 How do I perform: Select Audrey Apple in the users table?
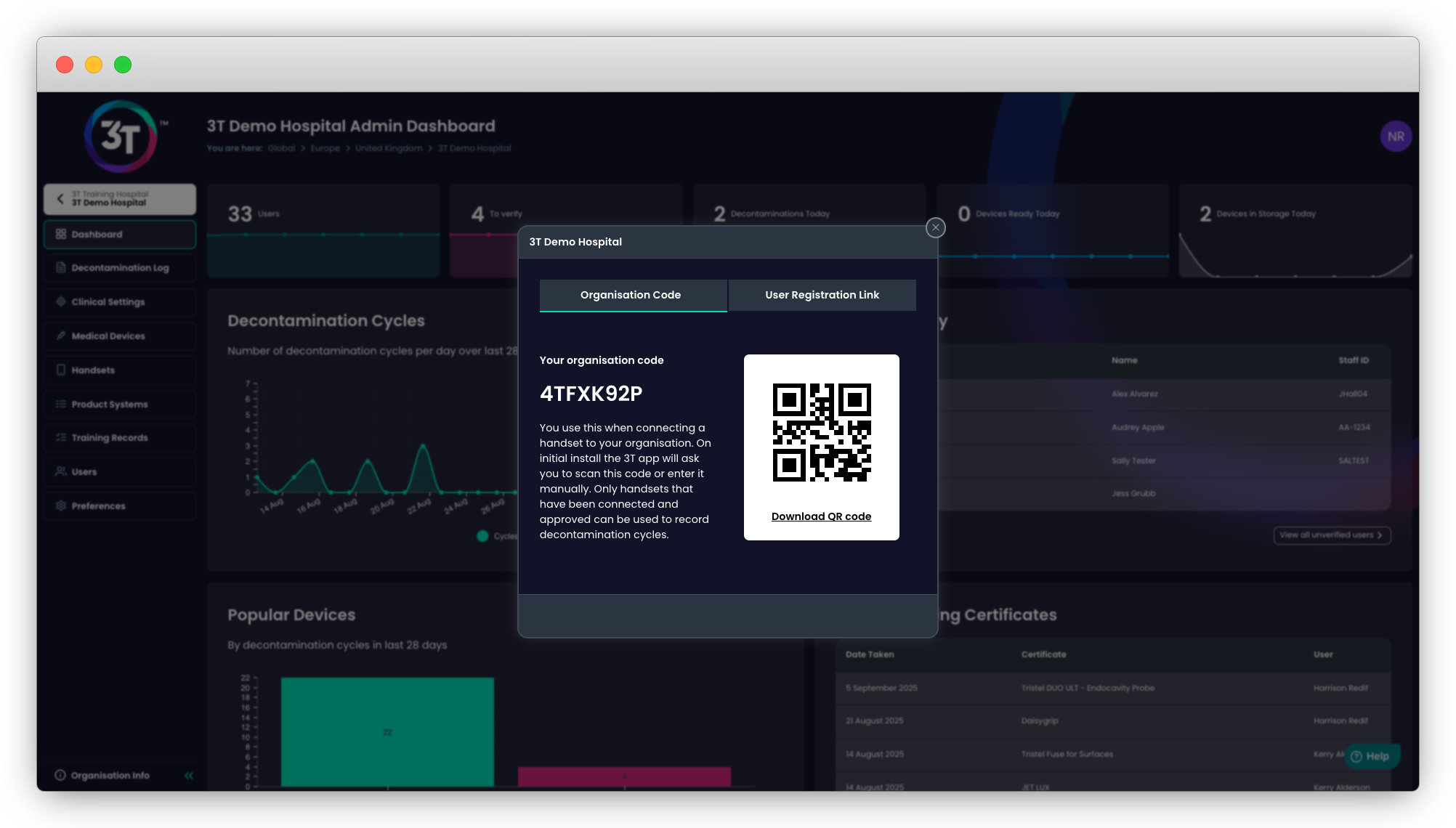coord(1138,428)
